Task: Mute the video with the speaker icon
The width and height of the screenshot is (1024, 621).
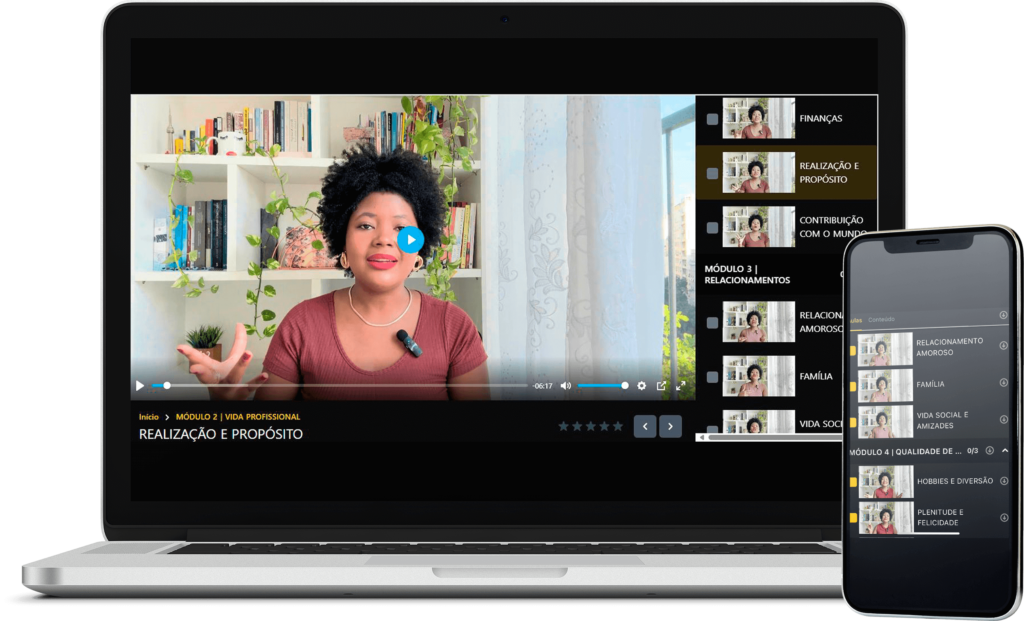Action: [x=566, y=386]
